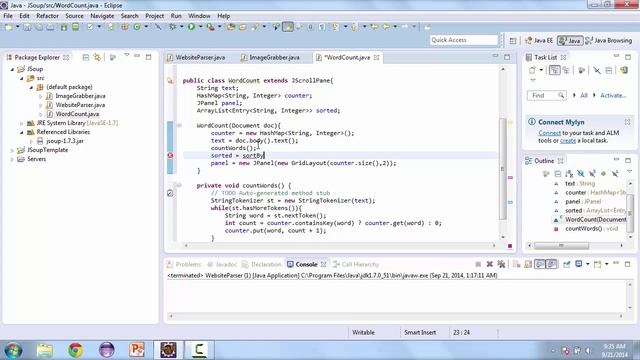Click Remove All Terminated Launches in Console
640x360 pixels.
tap(501, 264)
